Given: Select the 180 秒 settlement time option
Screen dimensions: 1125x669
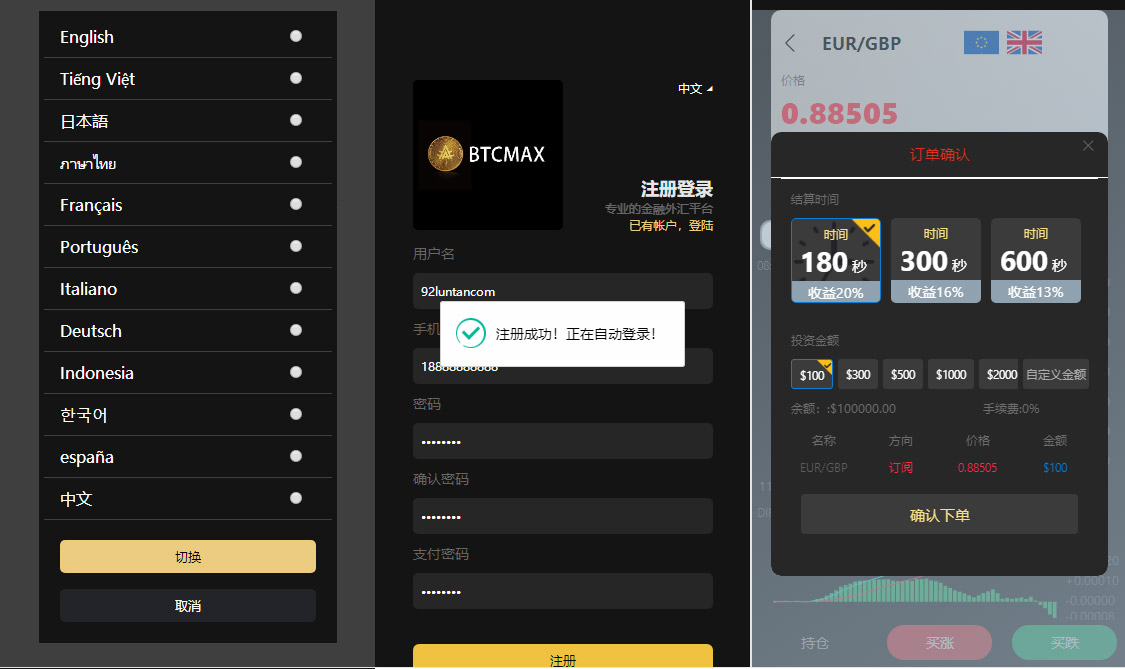Looking at the screenshot, I should 835,261.
